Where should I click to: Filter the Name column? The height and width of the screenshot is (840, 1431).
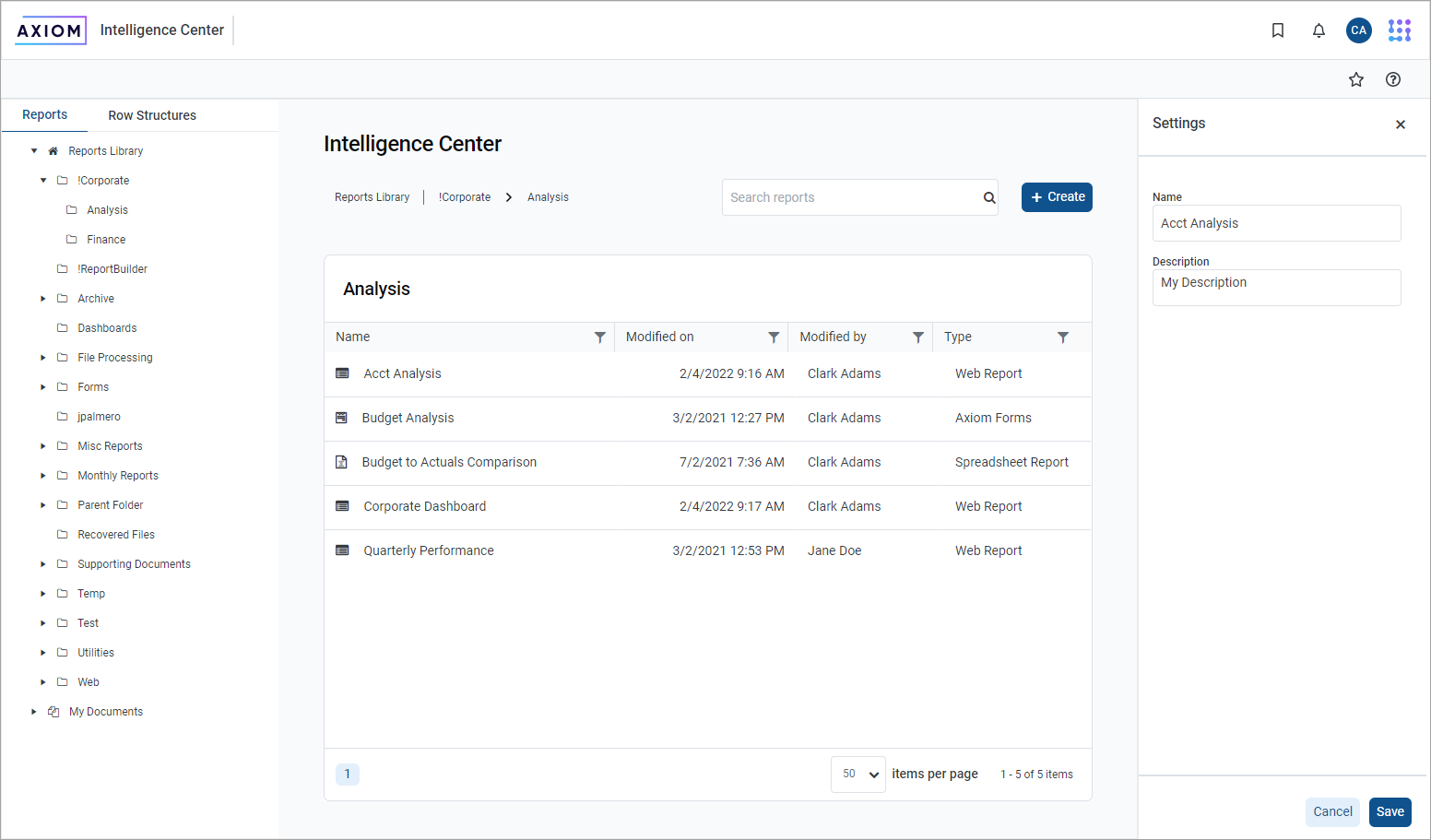pyautogui.click(x=599, y=337)
